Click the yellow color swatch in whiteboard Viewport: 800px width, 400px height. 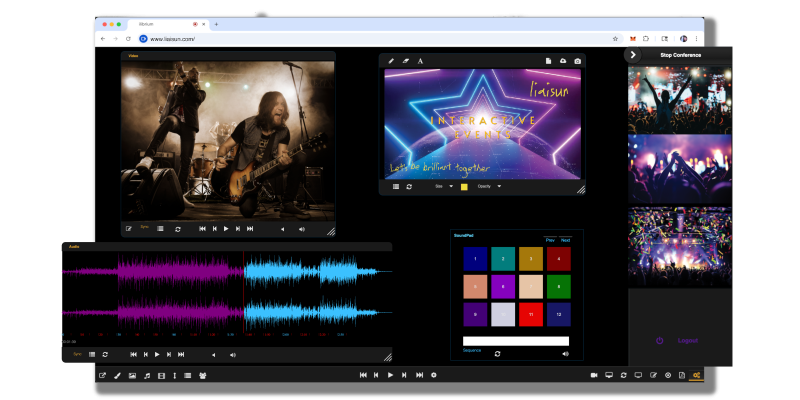pos(464,186)
